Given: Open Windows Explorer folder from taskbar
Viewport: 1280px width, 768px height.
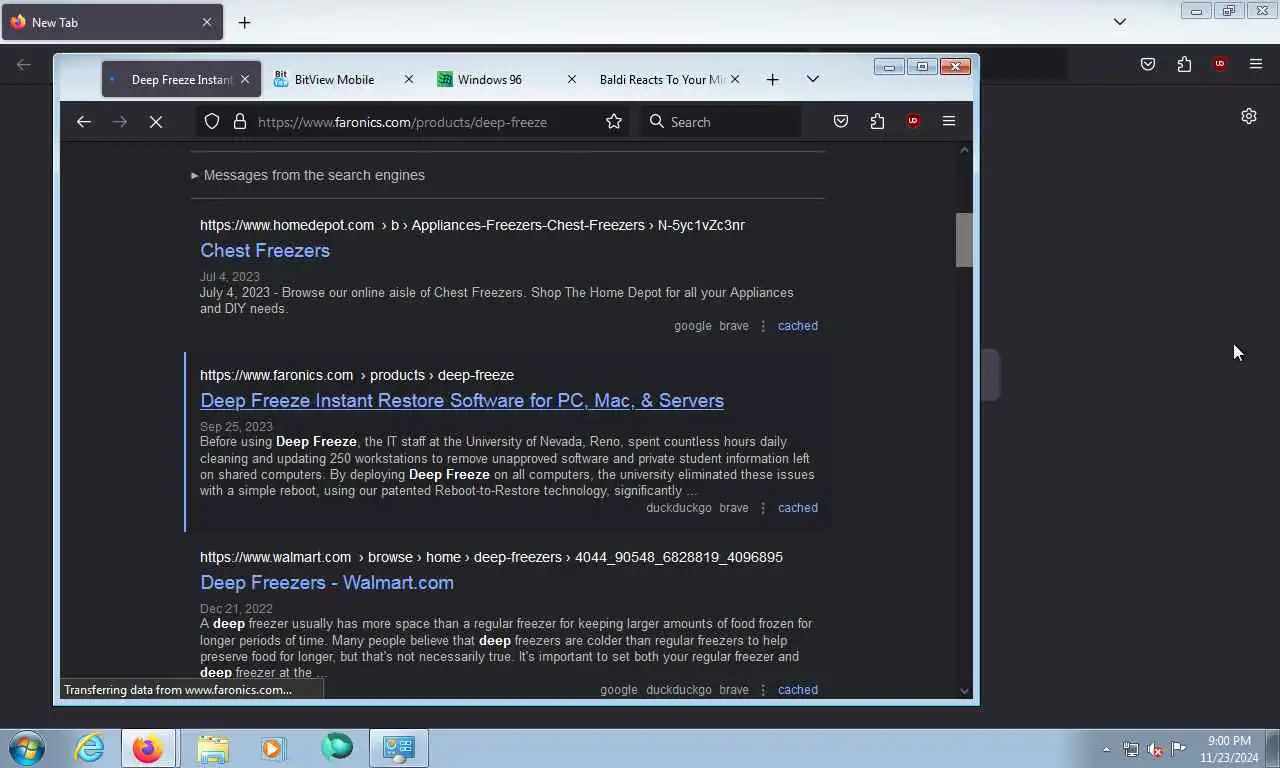Looking at the screenshot, I should [x=213, y=748].
